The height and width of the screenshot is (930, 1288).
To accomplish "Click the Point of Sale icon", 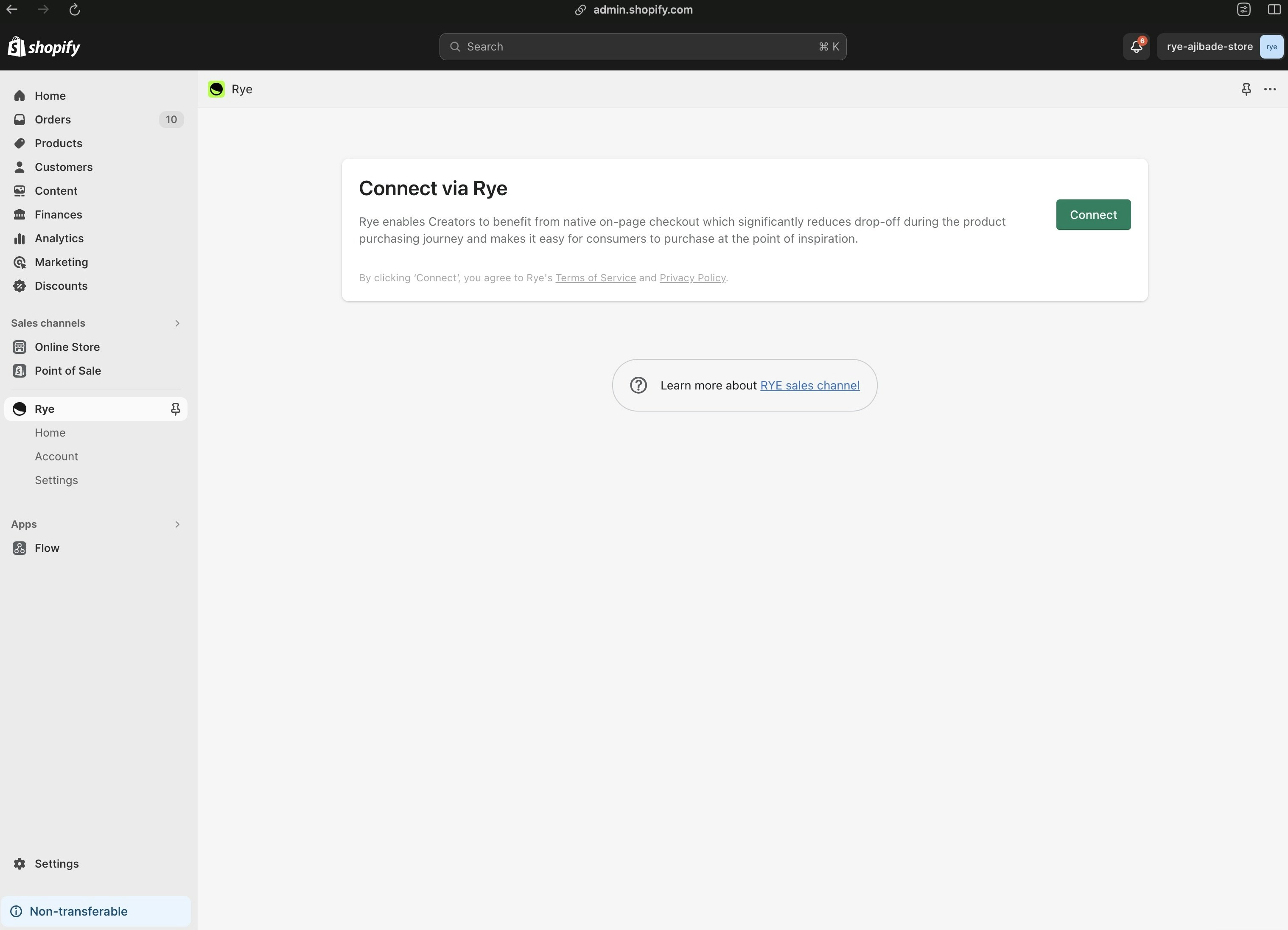I will pyautogui.click(x=20, y=371).
